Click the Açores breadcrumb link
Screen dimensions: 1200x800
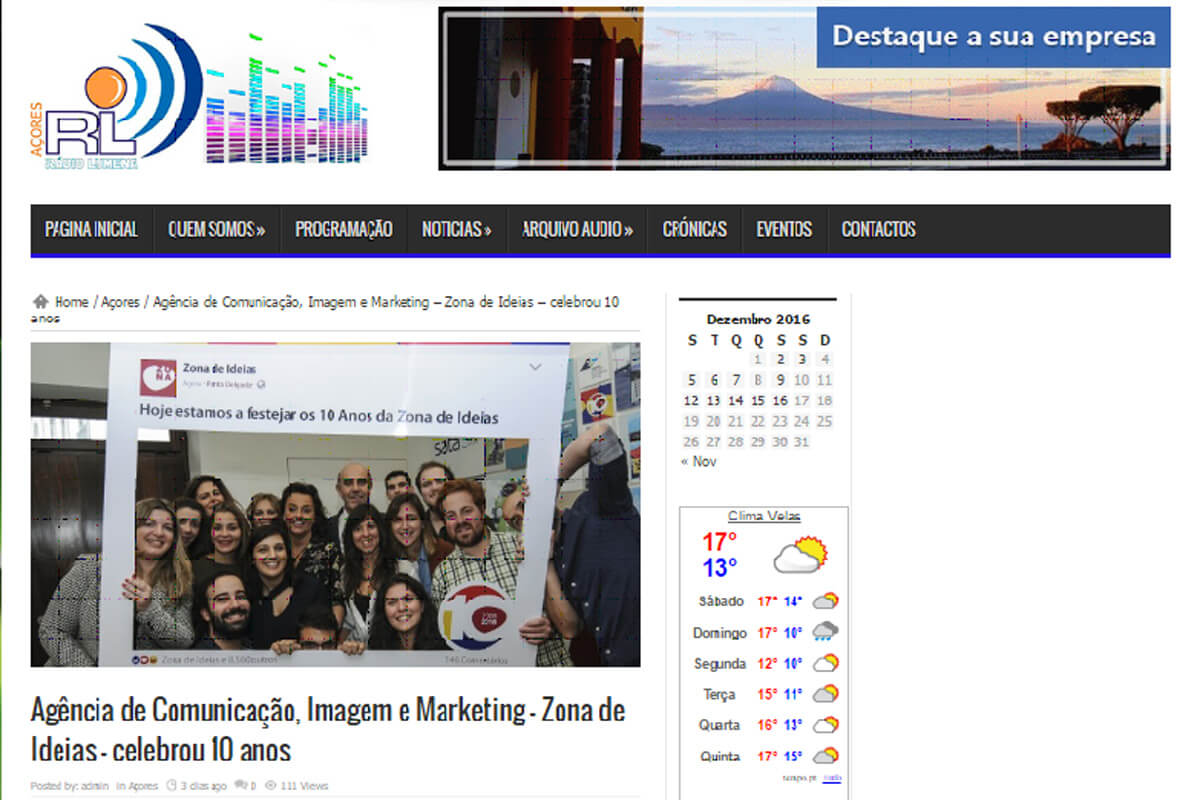point(120,302)
